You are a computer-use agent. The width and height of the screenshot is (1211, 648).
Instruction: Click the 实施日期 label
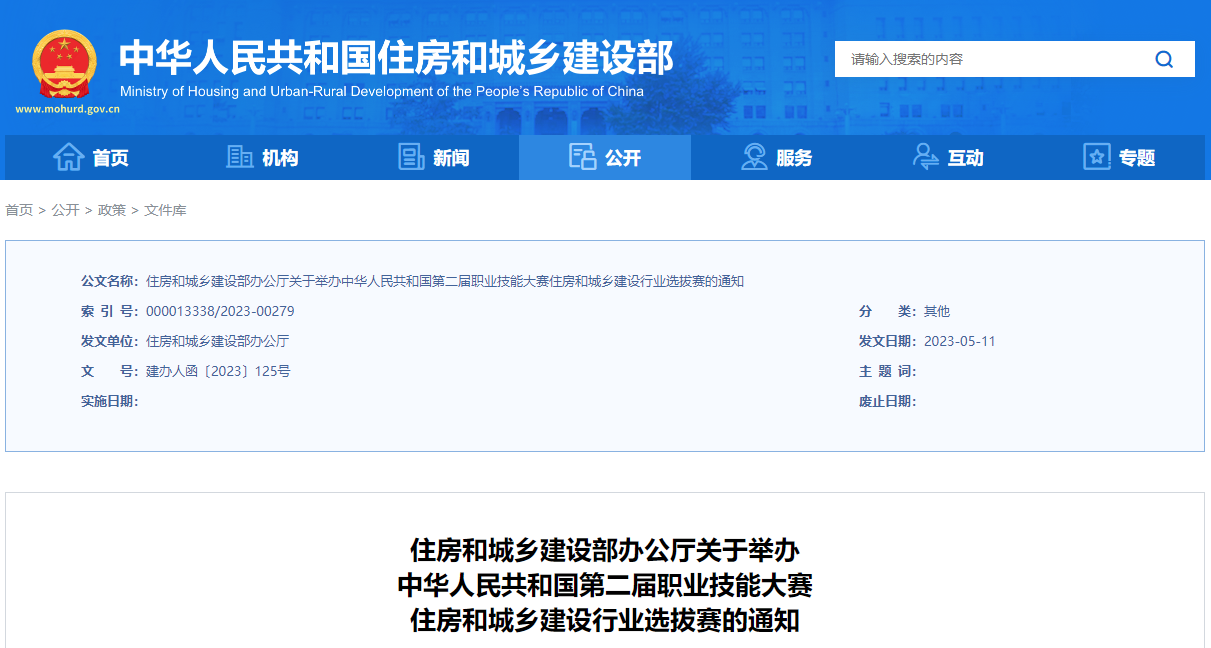click(110, 401)
